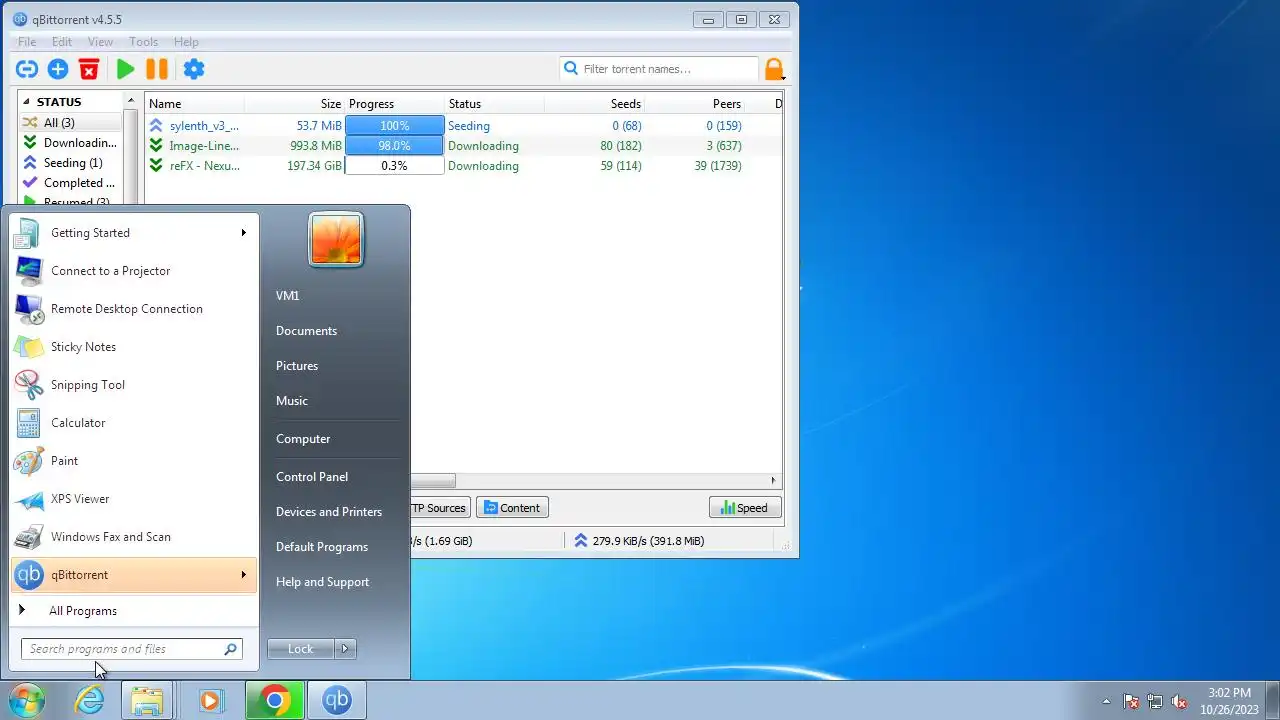Click the Speed graph button
The height and width of the screenshot is (720, 1280).
coord(745,508)
